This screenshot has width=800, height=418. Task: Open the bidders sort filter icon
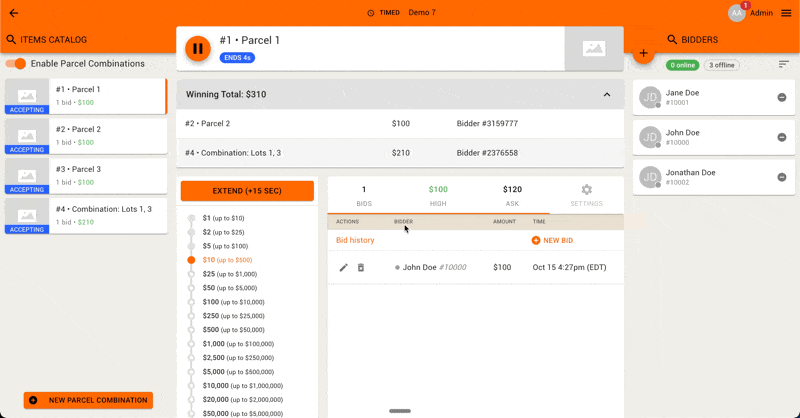(x=784, y=65)
